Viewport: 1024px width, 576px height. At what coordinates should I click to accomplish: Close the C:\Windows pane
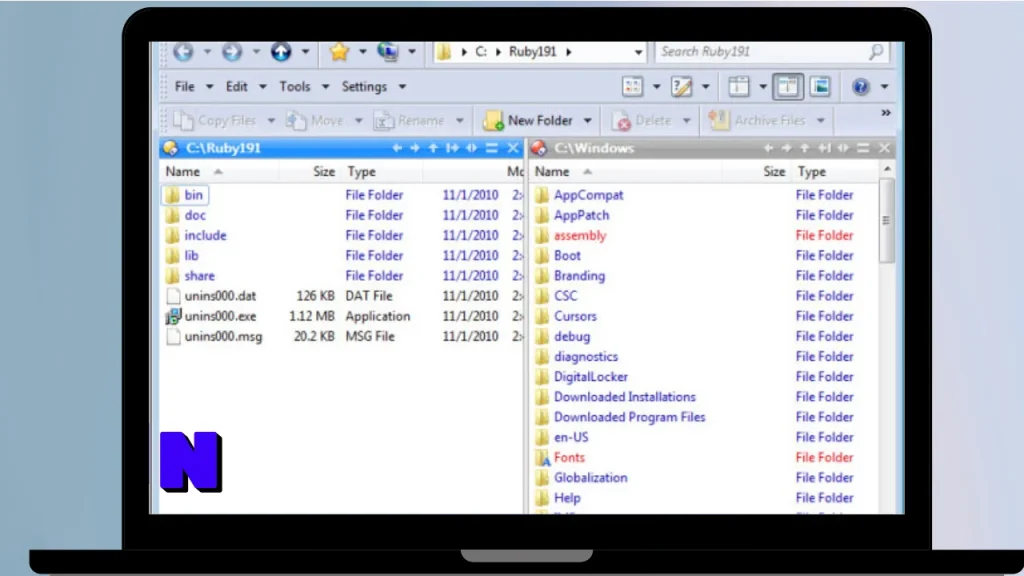click(884, 148)
